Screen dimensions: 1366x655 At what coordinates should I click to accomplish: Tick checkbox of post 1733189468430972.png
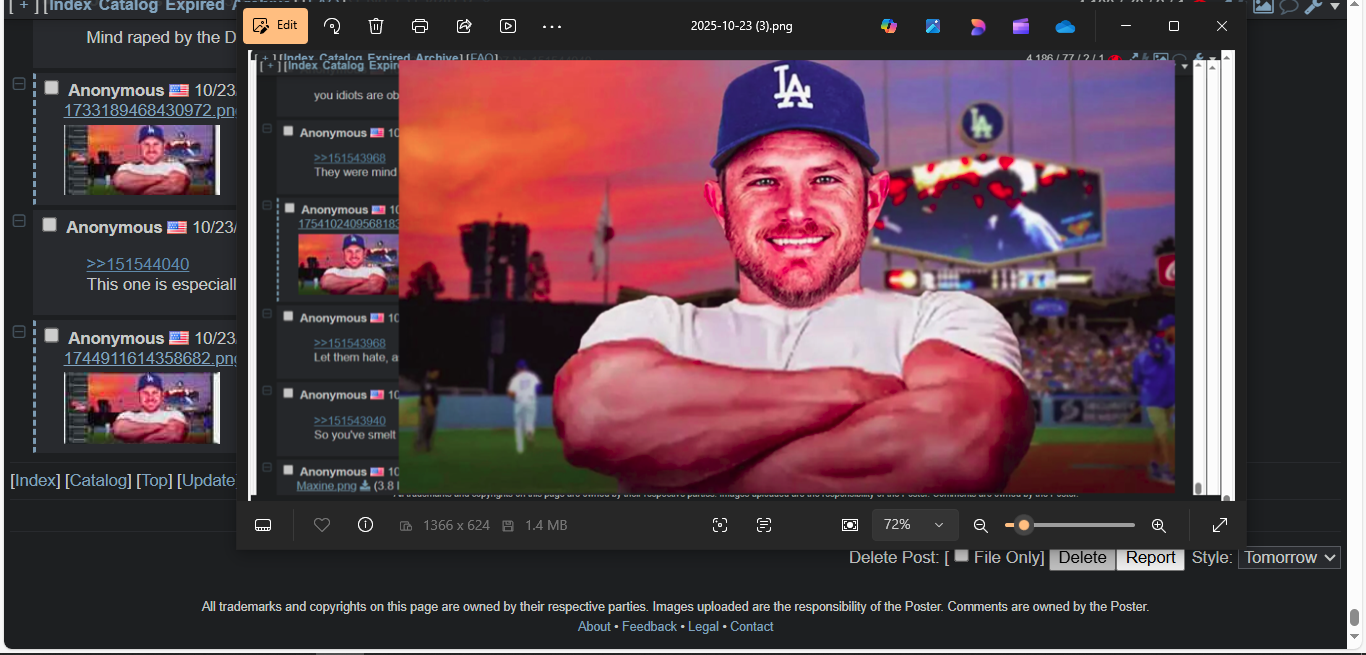click(x=52, y=88)
